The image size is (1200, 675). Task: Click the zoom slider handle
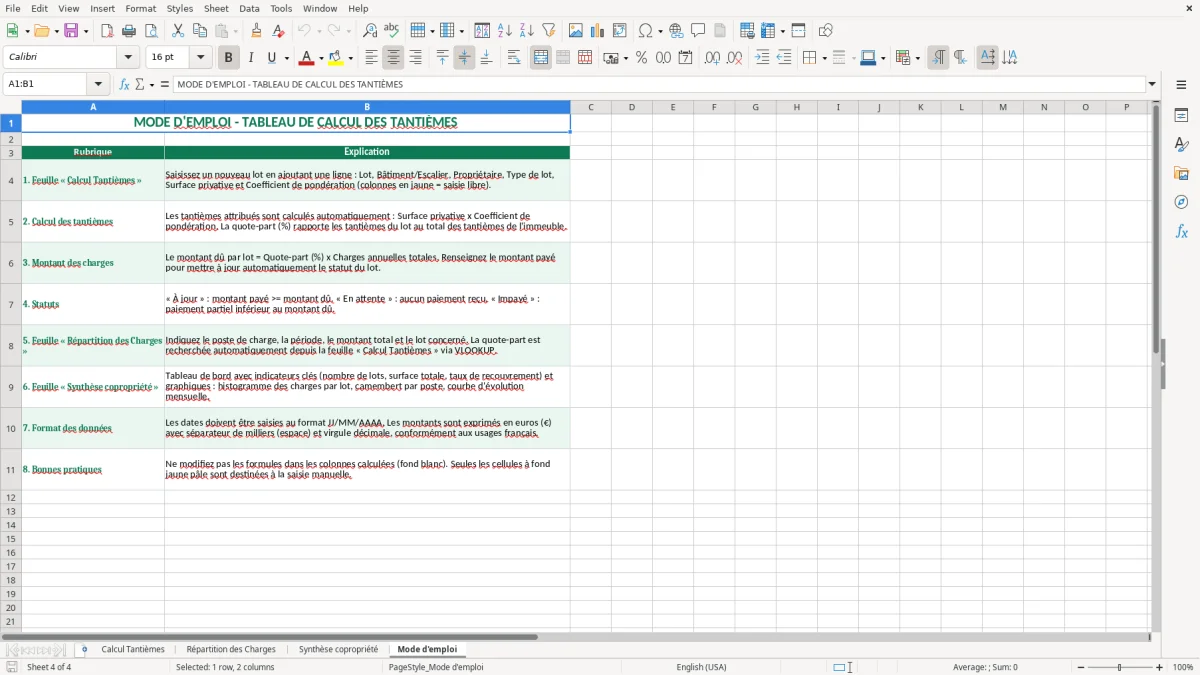(1120, 667)
